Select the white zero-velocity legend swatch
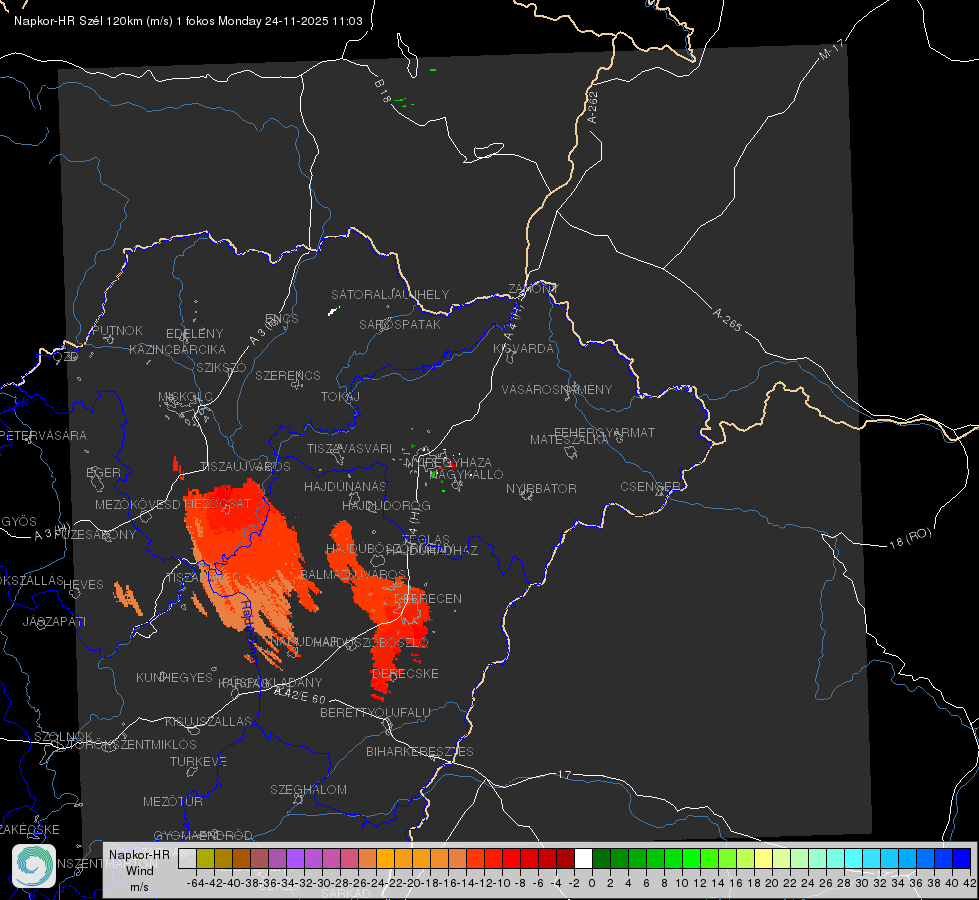The height and width of the screenshot is (900, 979). (583, 858)
